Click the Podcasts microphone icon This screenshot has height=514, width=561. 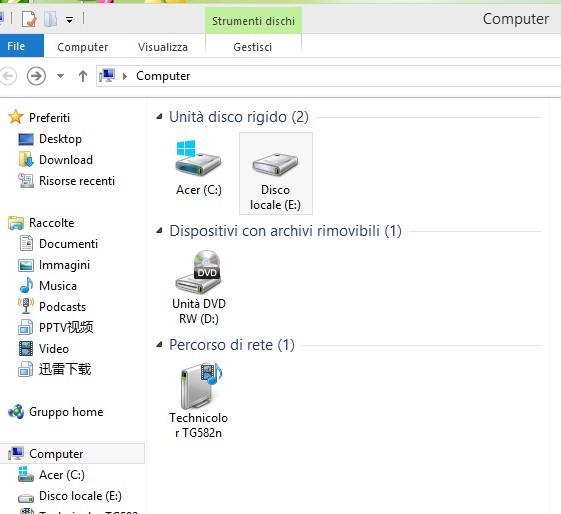coord(26,306)
